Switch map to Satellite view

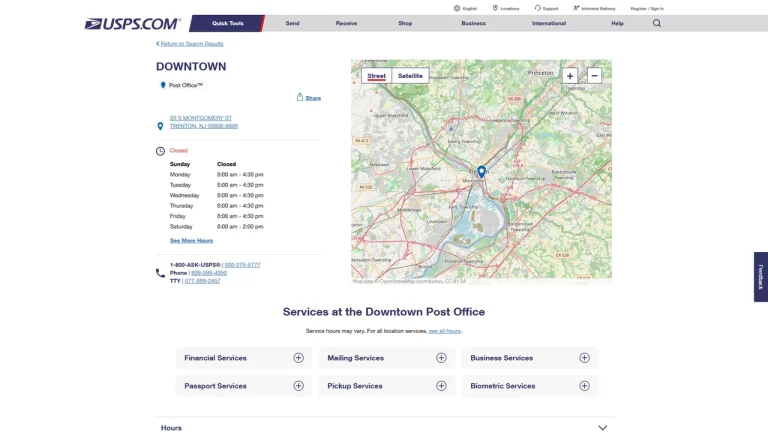click(410, 76)
